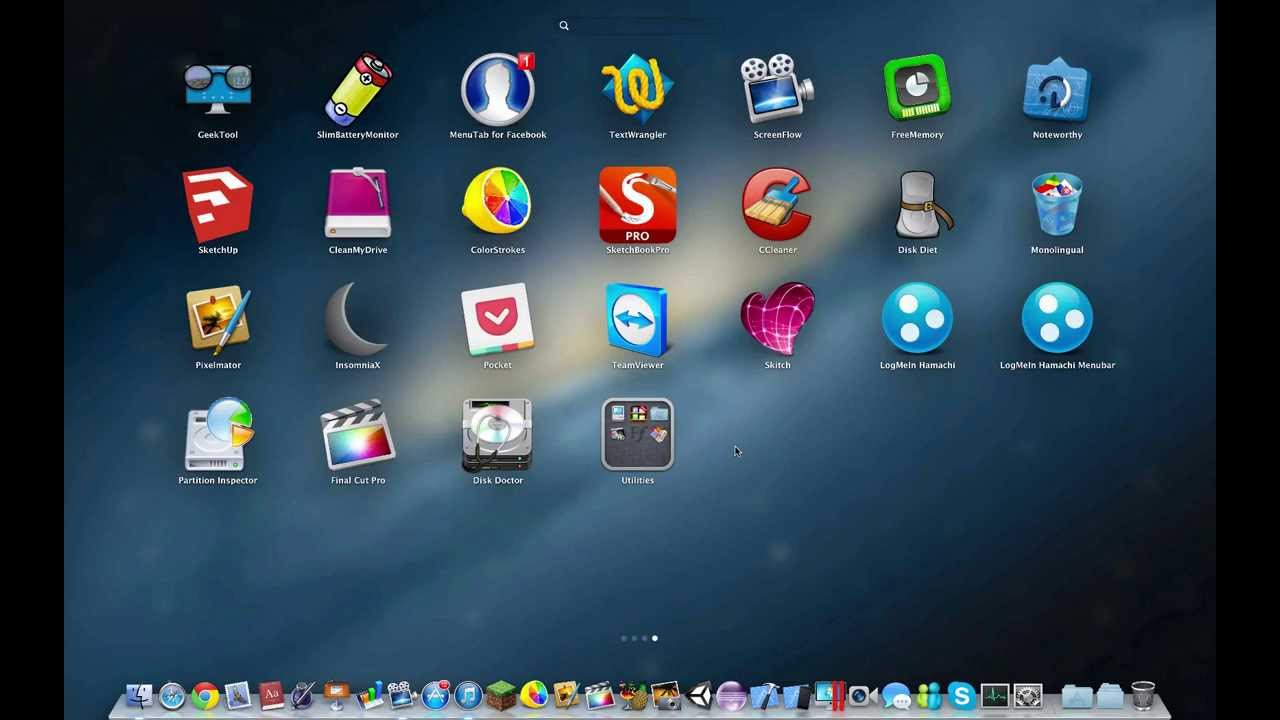Launch Safari from the Dock

coord(172,695)
